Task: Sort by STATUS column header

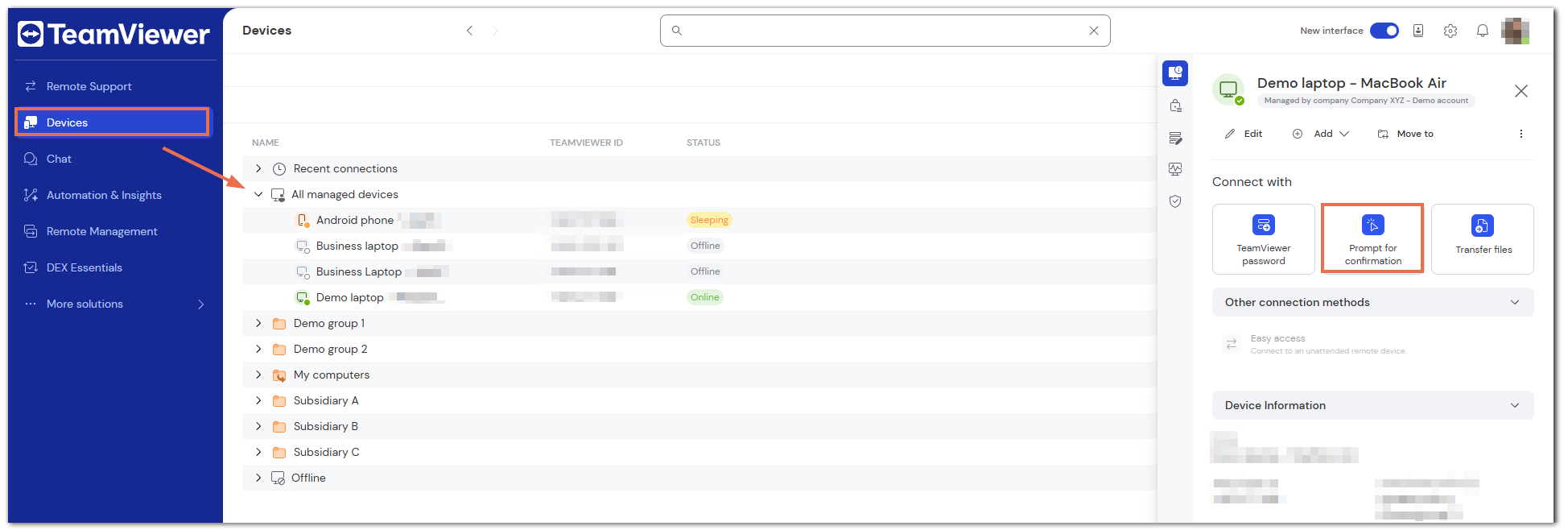Action: pos(704,143)
